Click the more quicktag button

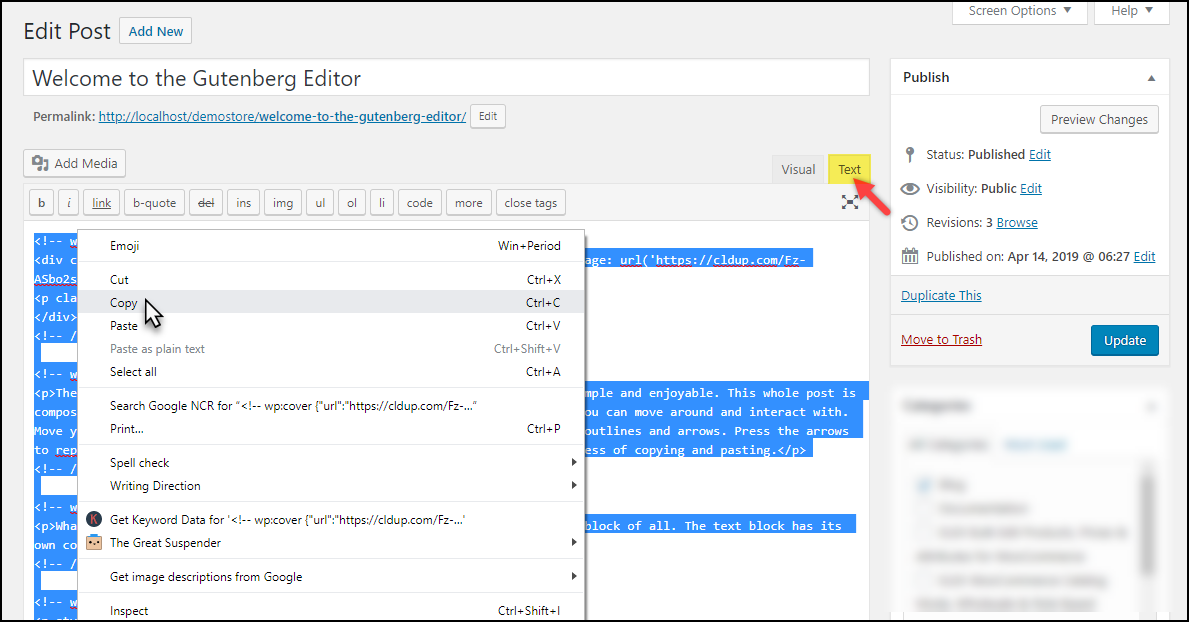[x=469, y=203]
